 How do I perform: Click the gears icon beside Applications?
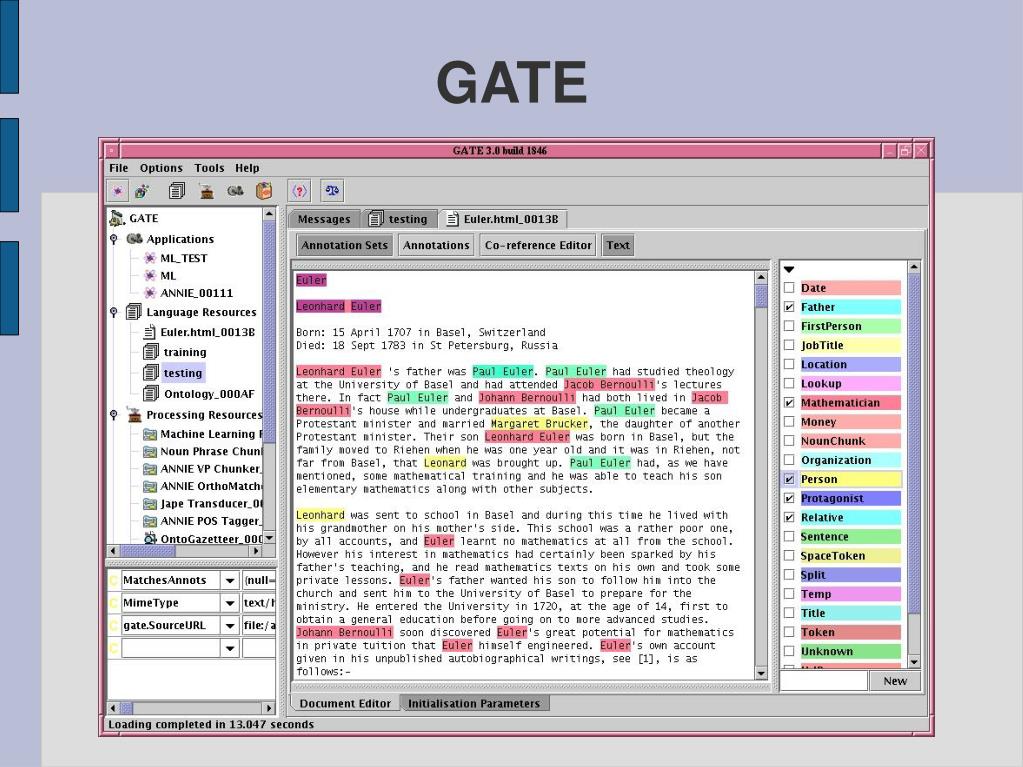click(134, 239)
